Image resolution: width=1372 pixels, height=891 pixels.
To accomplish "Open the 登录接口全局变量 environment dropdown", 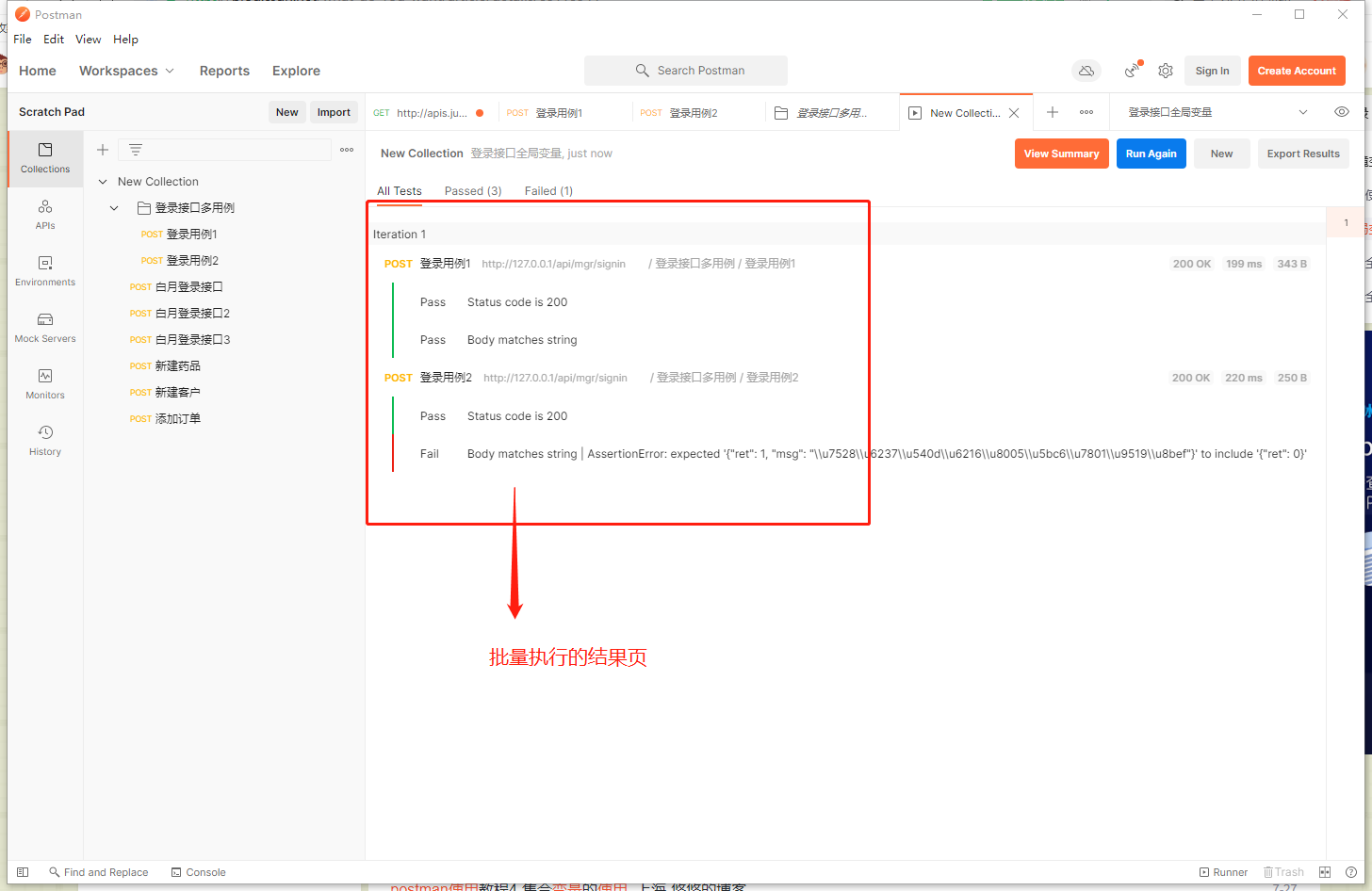I will [1217, 112].
